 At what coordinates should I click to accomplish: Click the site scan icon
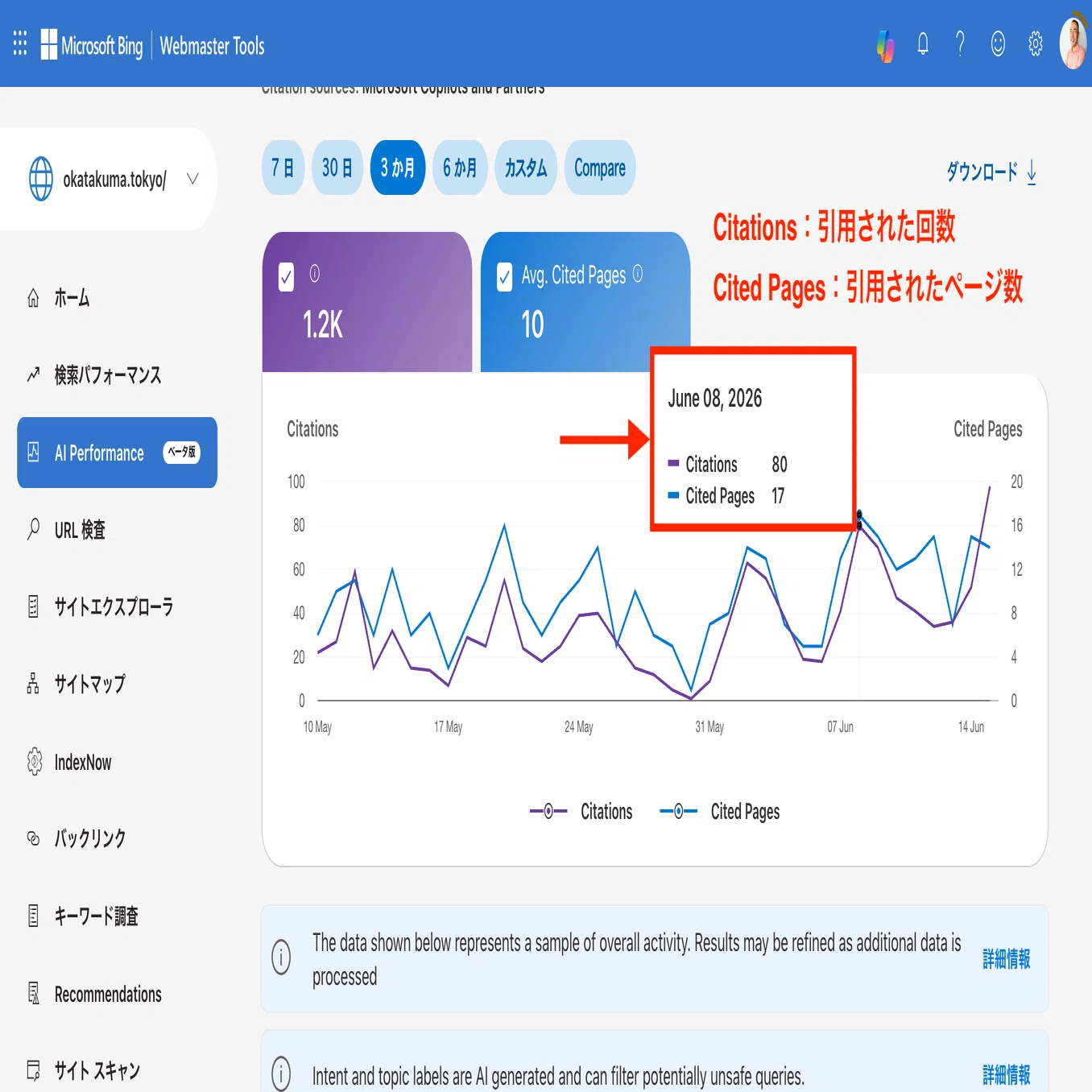coord(33,1070)
